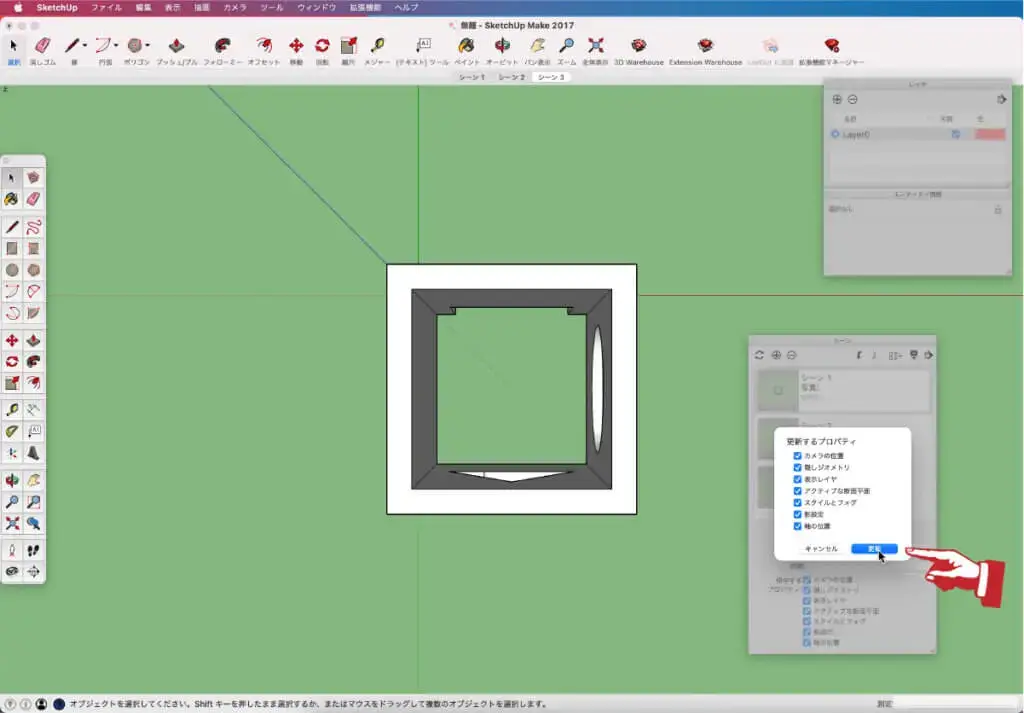The image size is (1024, 713).
Task: Click the Paint bucket (ペイント) tool
Action: click(x=466, y=47)
